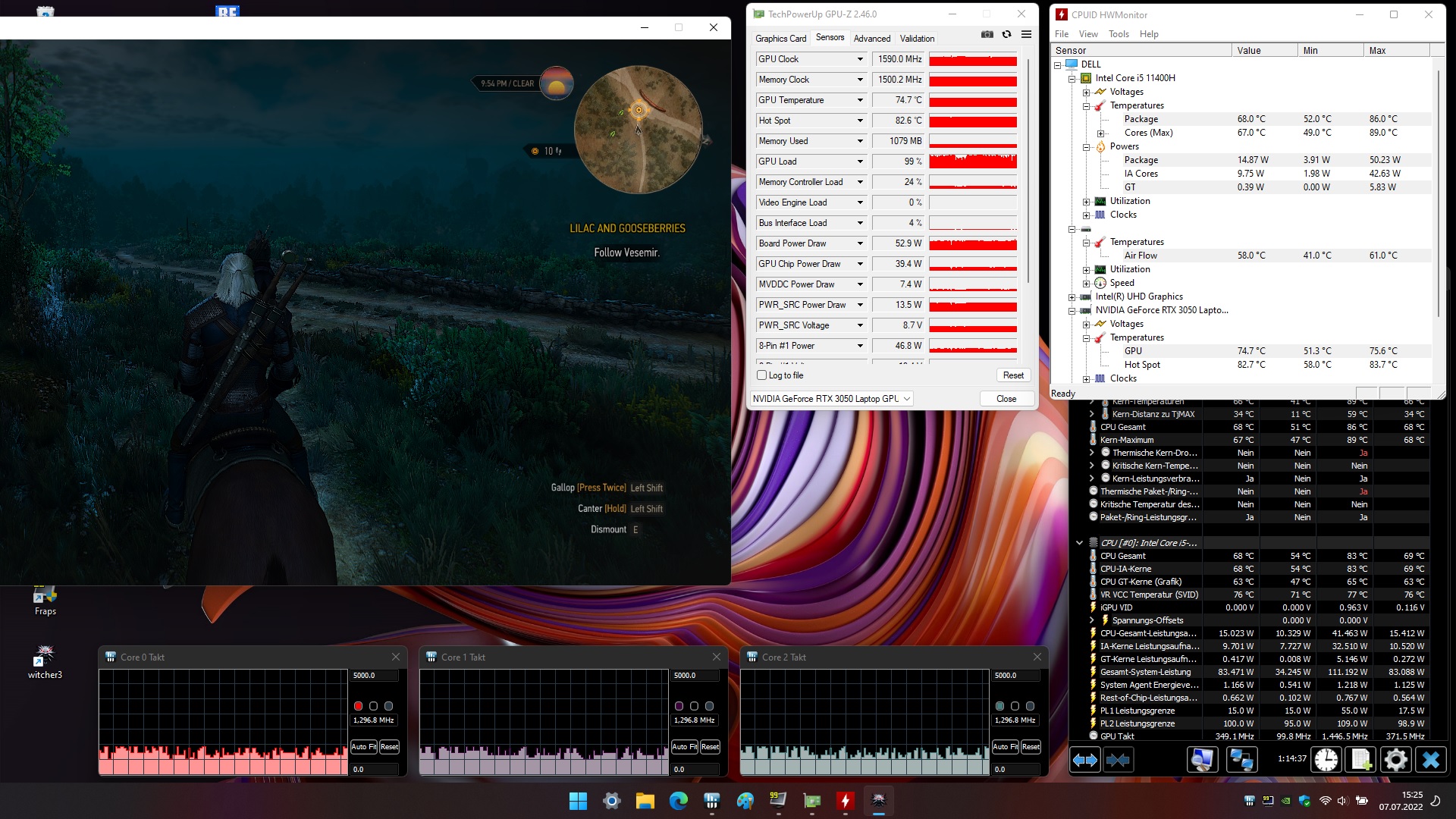Click the GPU-Z refresh icon
The height and width of the screenshot is (819, 1456).
pyautogui.click(x=1006, y=34)
